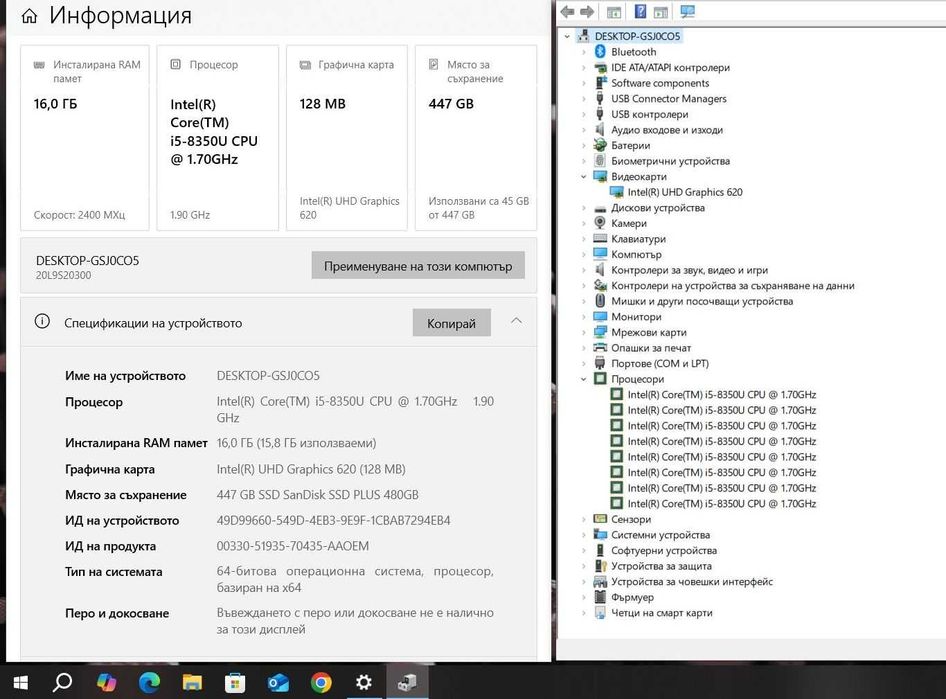Expand the Мрежови карти node

583,332
